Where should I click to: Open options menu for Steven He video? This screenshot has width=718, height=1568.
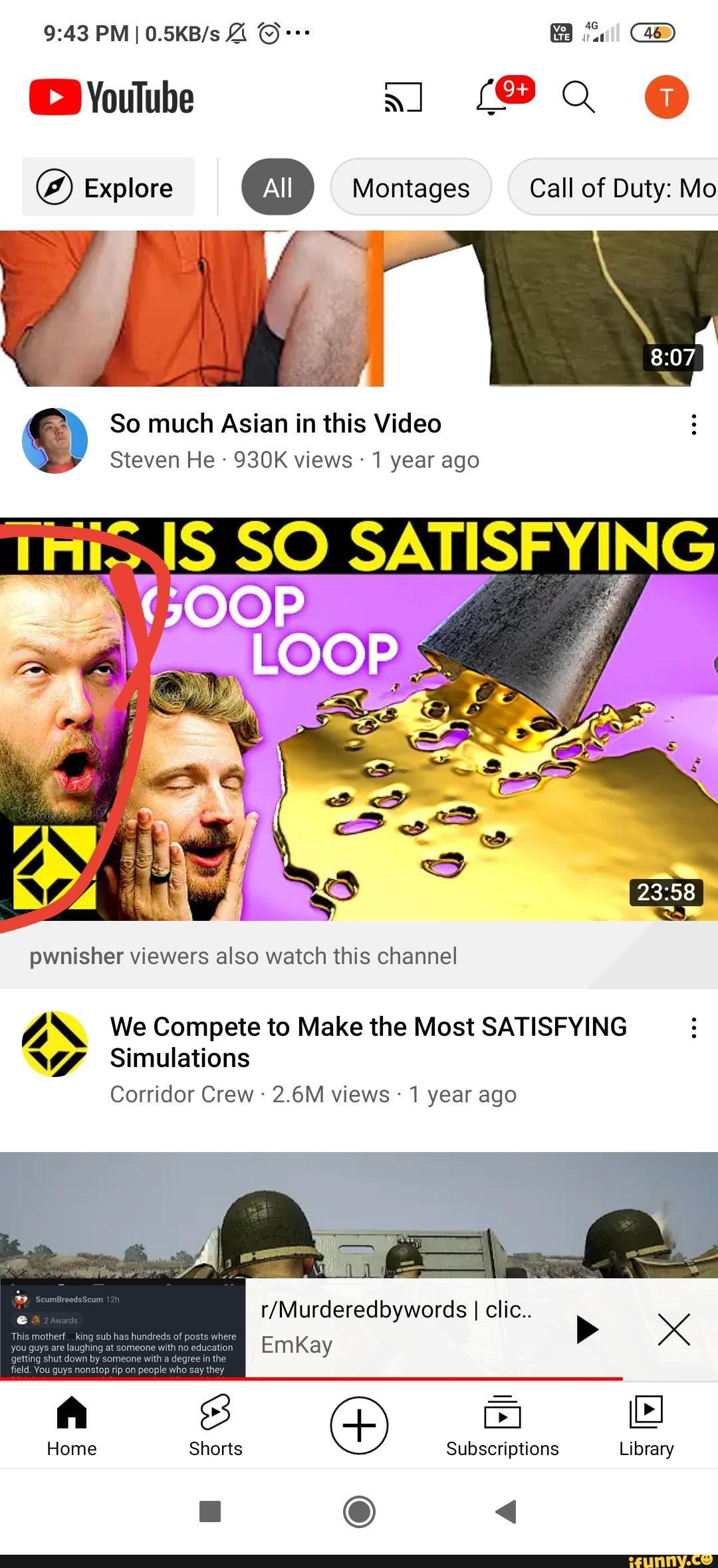click(x=693, y=425)
